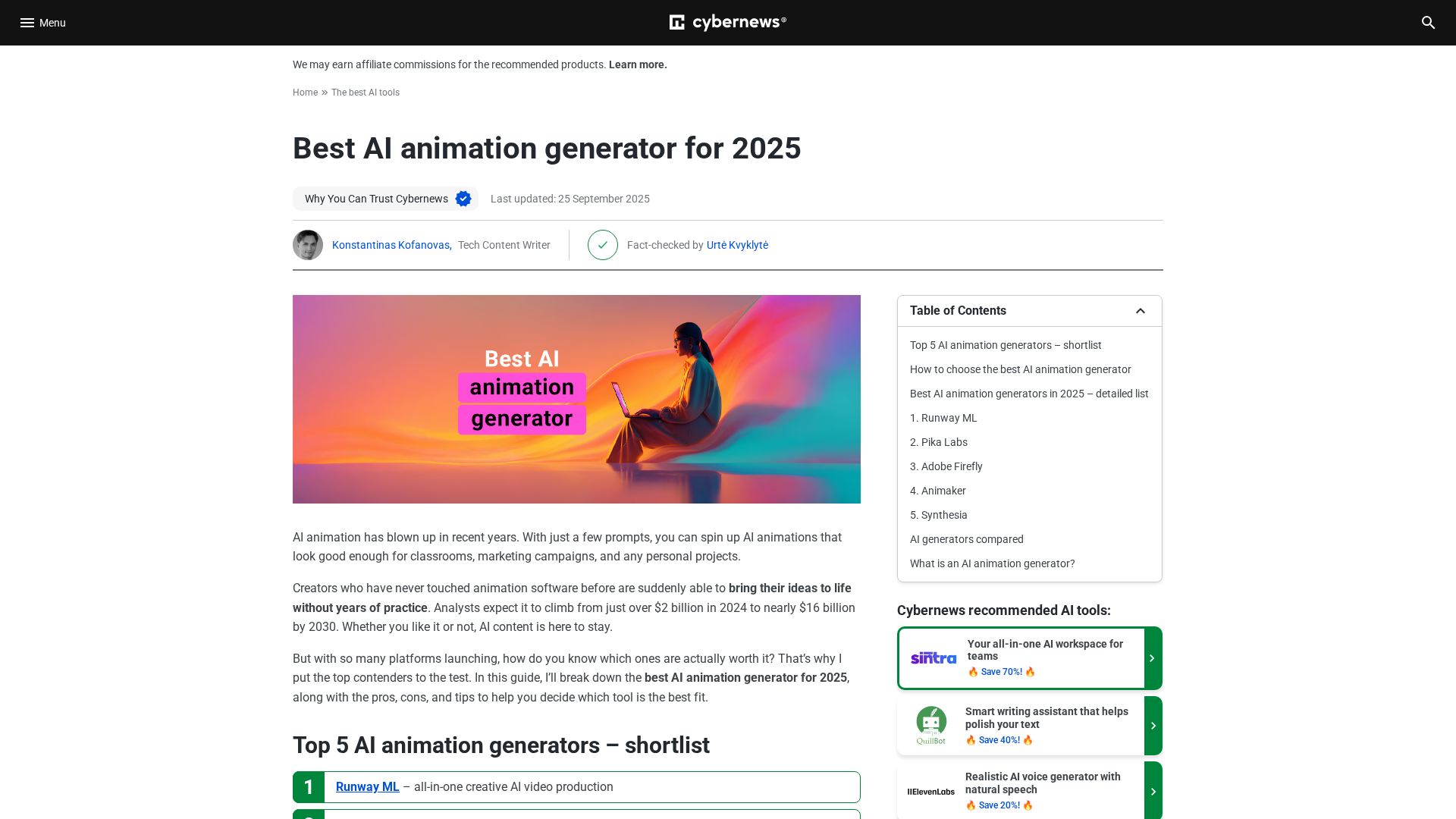This screenshot has width=1456, height=819.
Task: Jump to '1. Runway ML' in contents
Action: (943, 418)
